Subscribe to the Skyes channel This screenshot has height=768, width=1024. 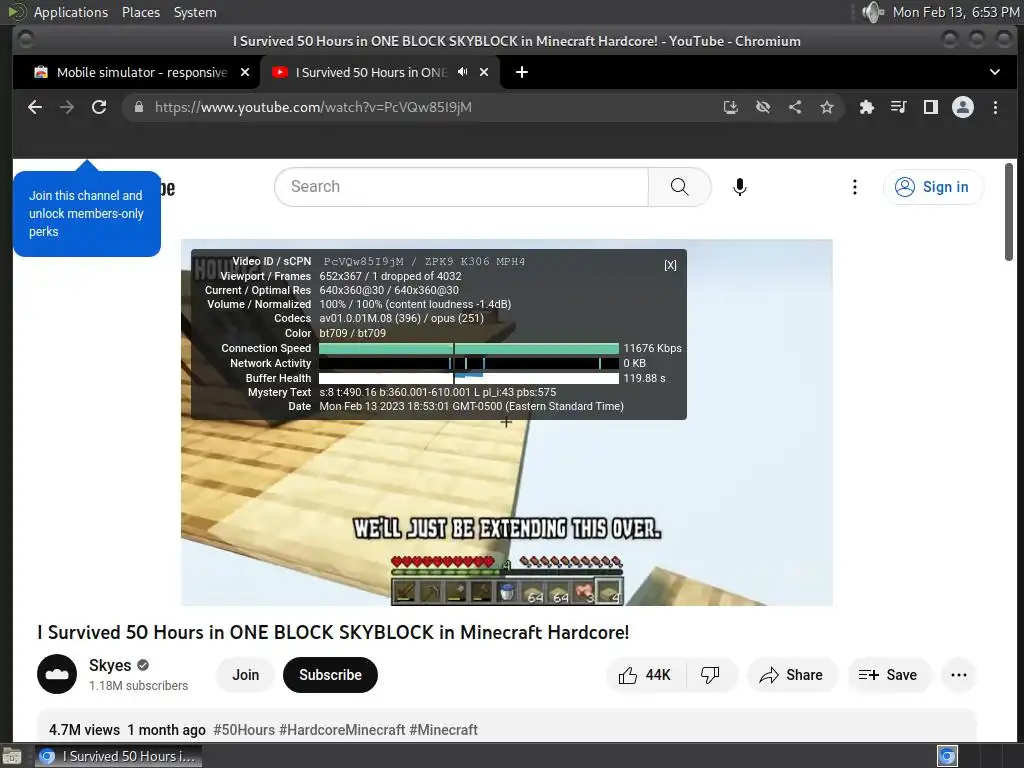[x=330, y=675]
